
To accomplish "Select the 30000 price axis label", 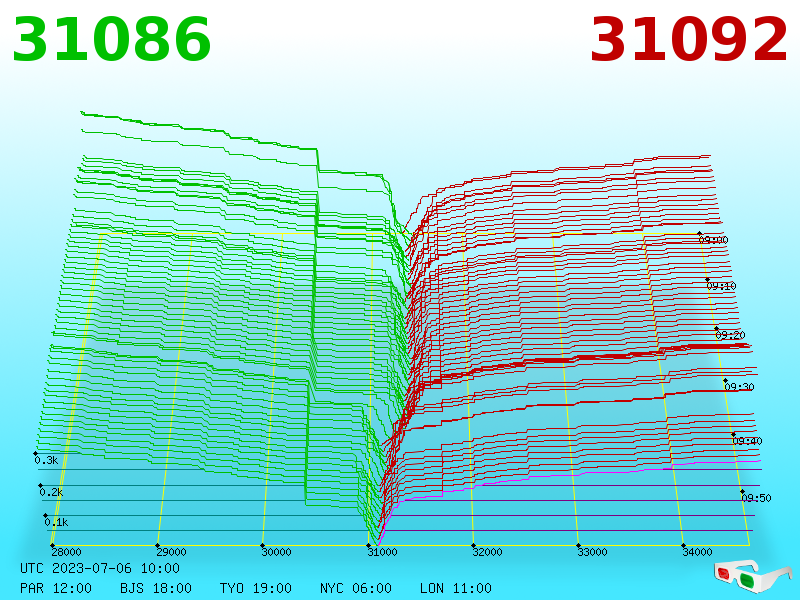I will 276,552.
